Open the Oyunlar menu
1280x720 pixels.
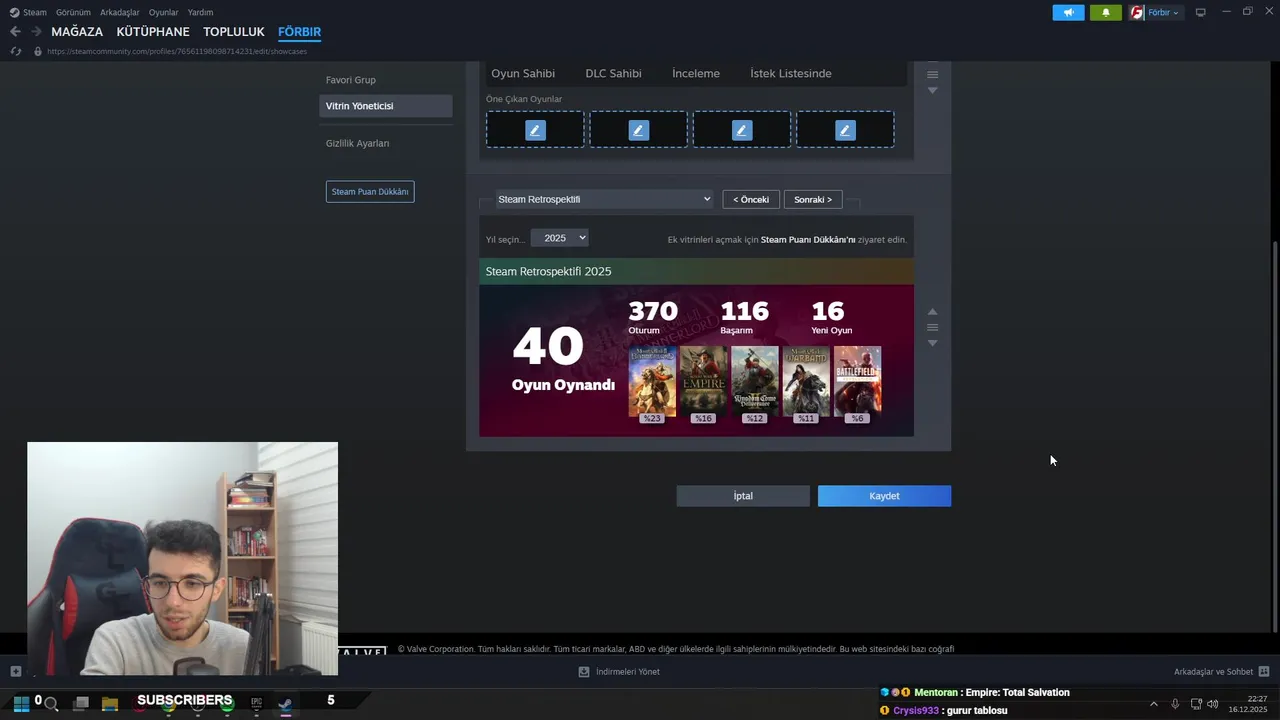click(164, 13)
